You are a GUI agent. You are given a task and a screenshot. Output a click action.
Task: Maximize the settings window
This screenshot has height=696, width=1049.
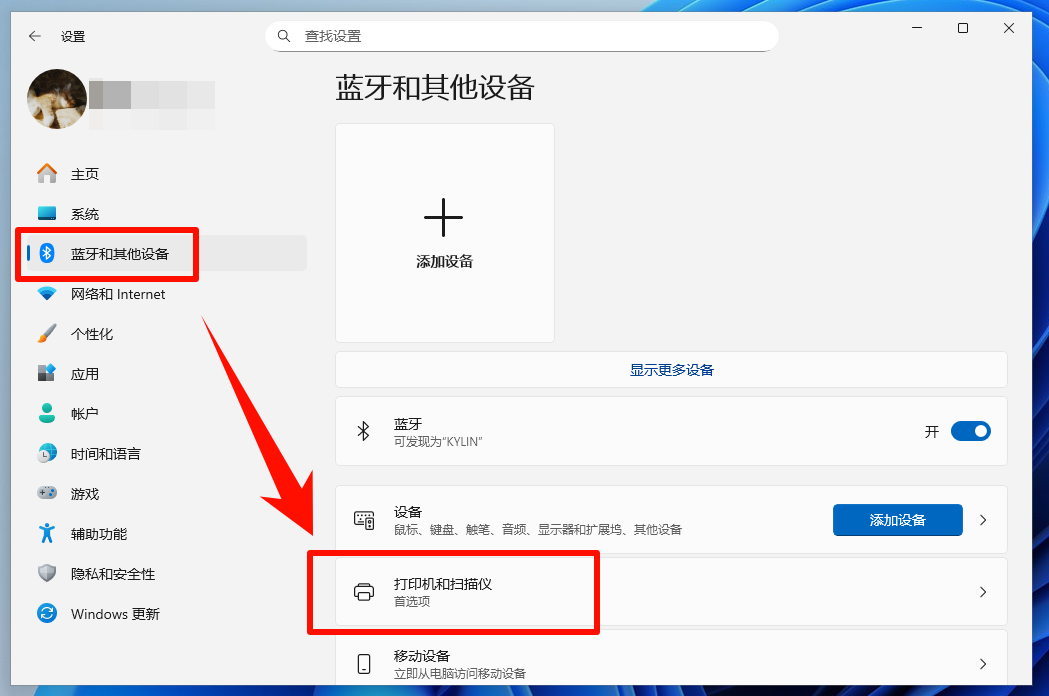click(963, 28)
